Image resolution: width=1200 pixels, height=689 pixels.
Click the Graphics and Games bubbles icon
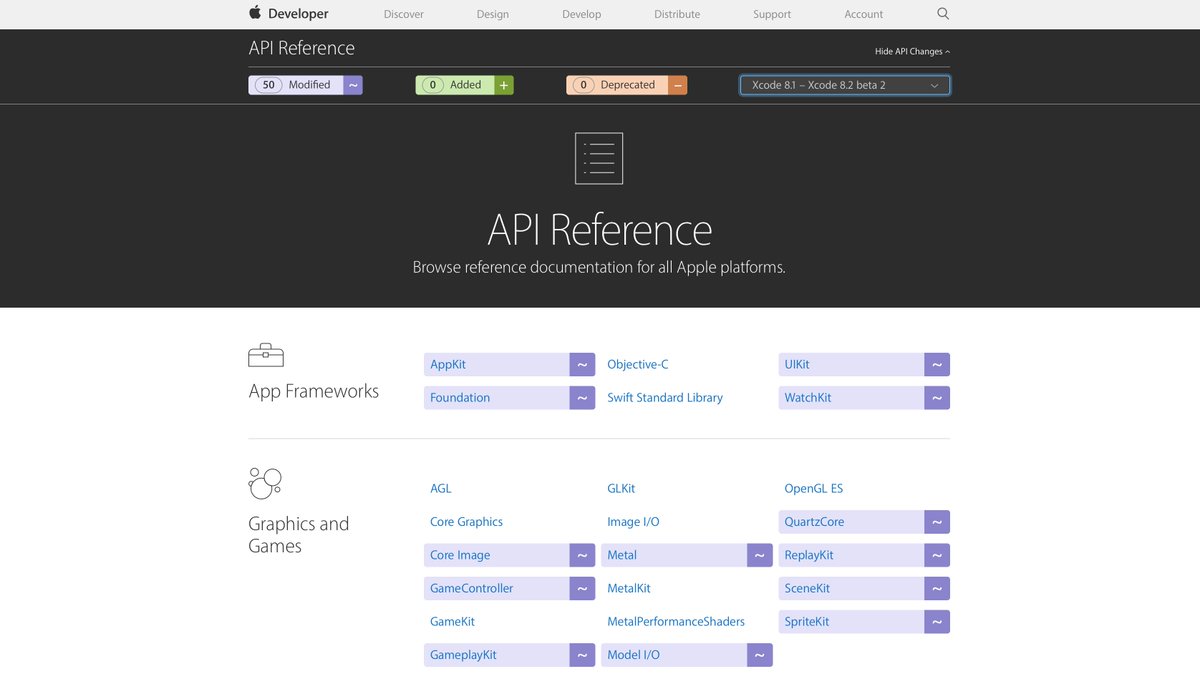coord(265,483)
